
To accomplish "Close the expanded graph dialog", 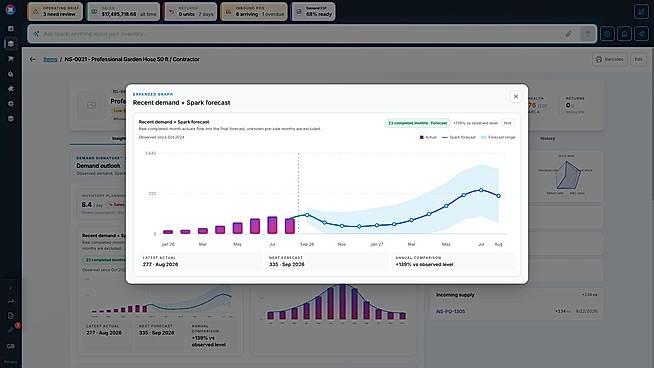I will click(516, 96).
